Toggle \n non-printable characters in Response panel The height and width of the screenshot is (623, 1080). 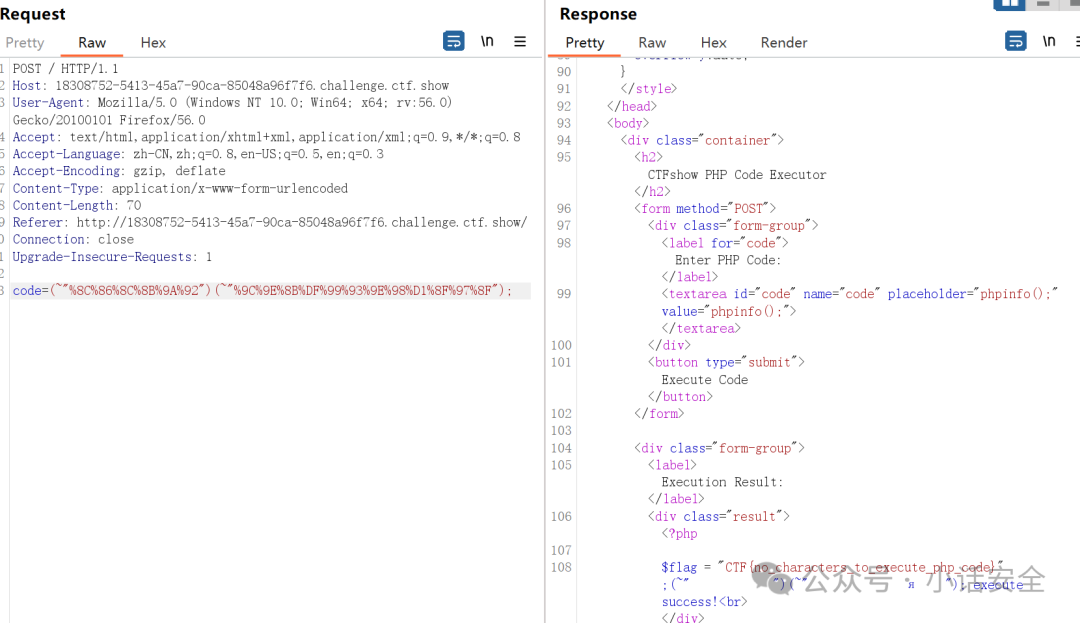(x=1048, y=41)
